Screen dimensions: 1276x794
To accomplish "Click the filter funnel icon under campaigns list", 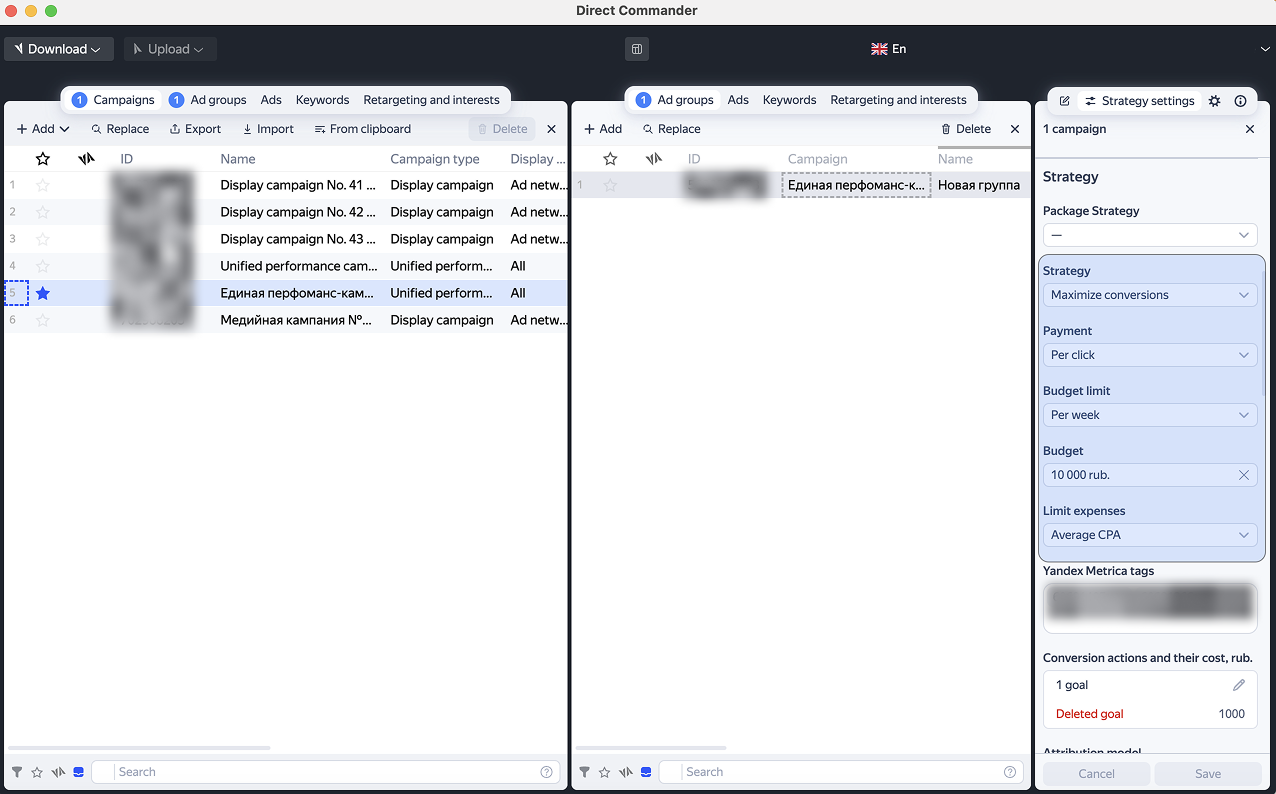I will click(17, 772).
